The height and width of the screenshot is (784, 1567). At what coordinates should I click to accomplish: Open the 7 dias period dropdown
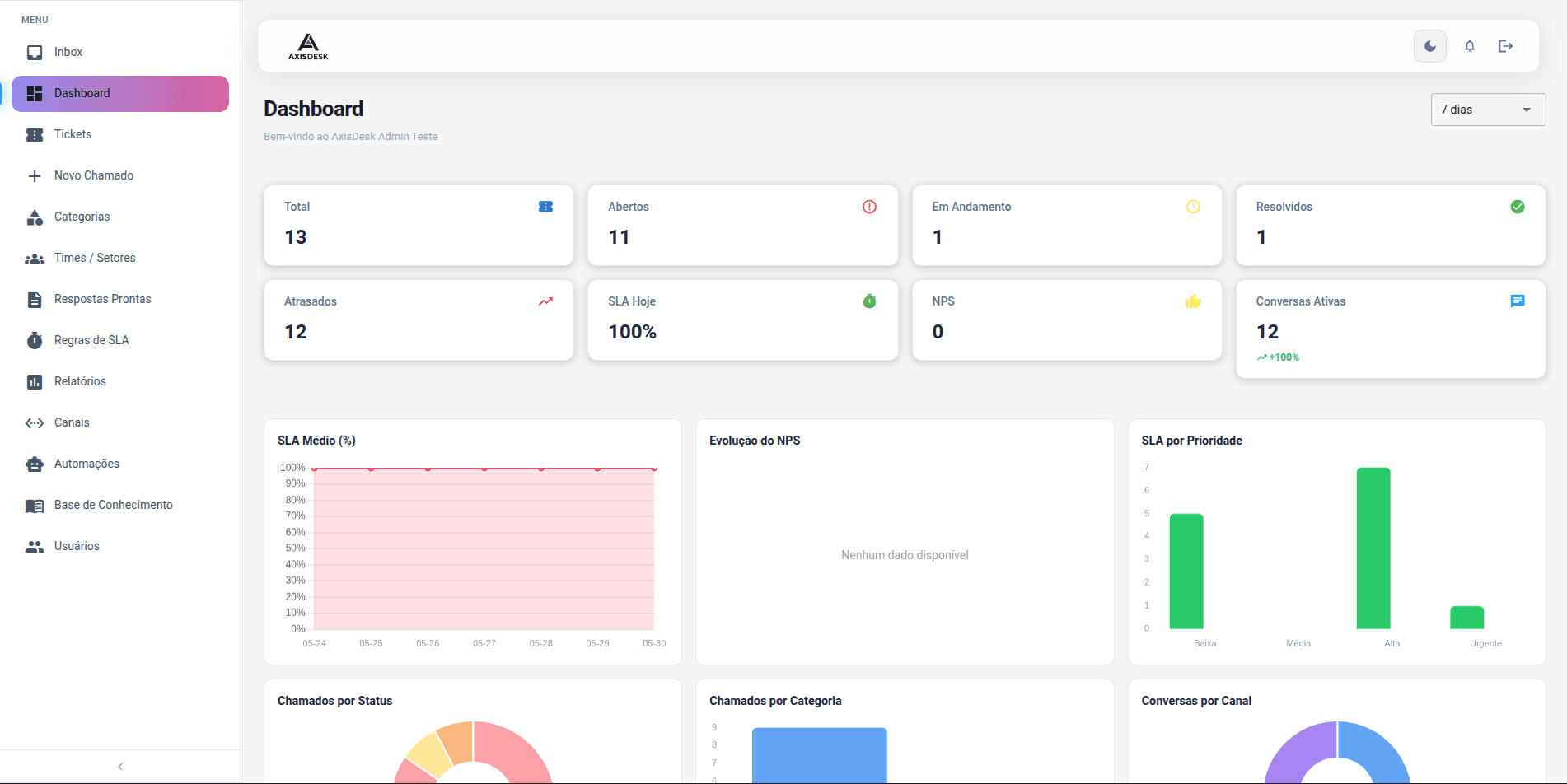coord(1488,110)
